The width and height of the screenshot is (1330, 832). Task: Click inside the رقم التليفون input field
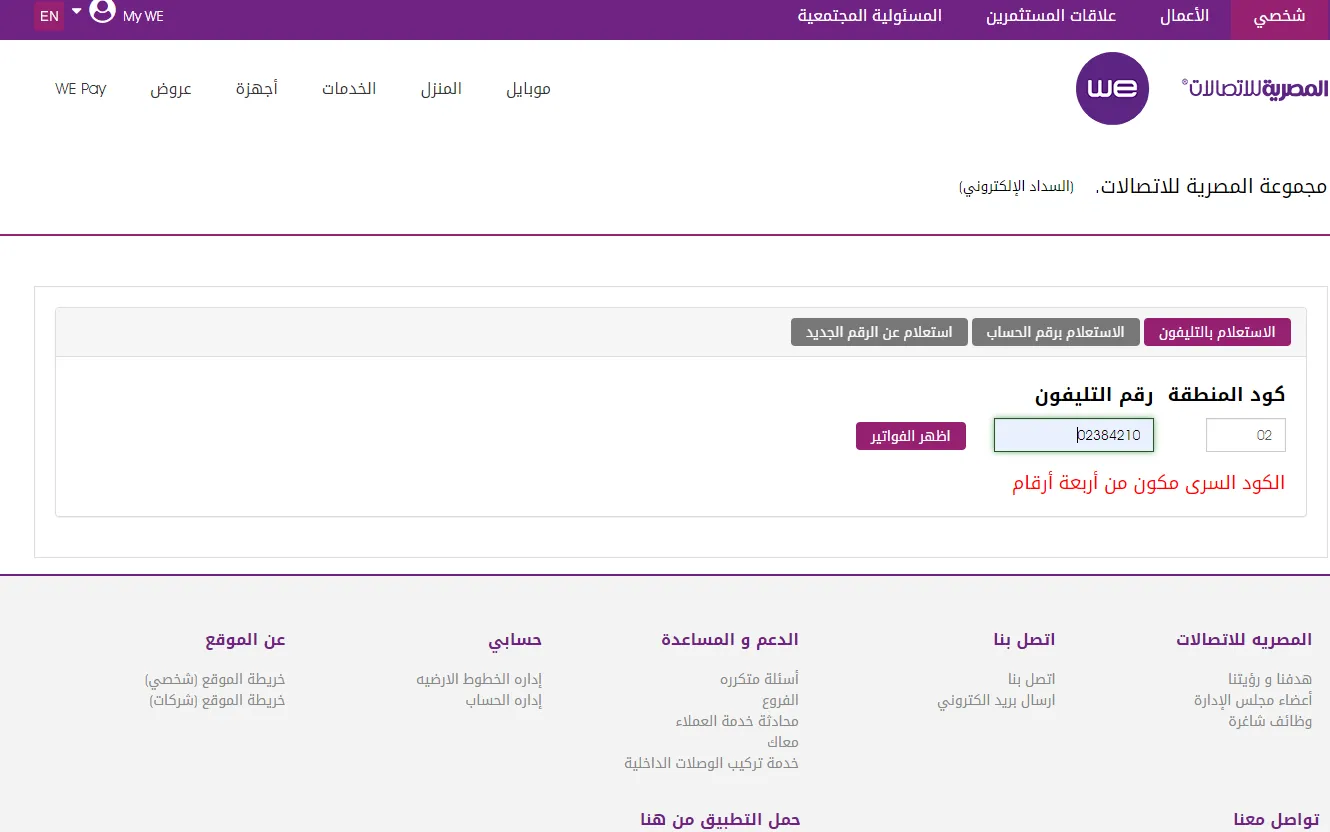1073,435
